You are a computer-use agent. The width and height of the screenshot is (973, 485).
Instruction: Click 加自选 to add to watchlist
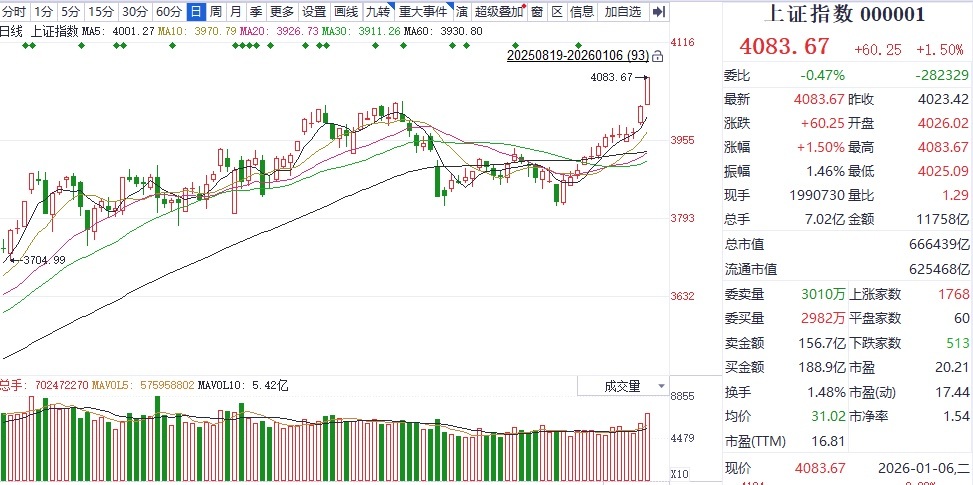coord(622,12)
